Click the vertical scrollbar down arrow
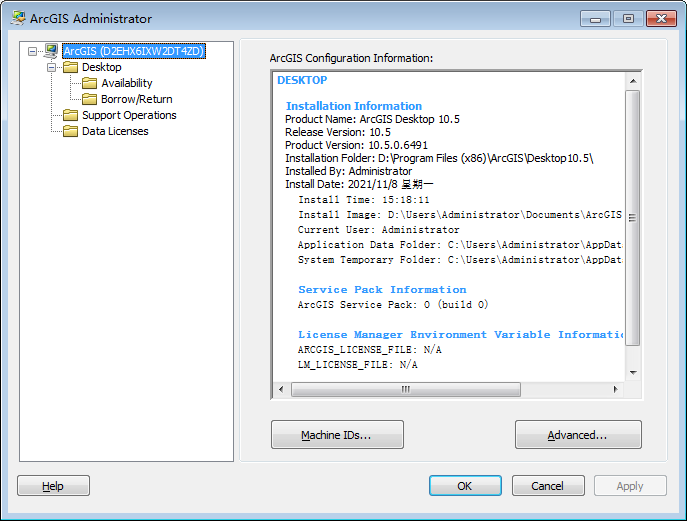The height and width of the screenshot is (521, 687). click(633, 373)
